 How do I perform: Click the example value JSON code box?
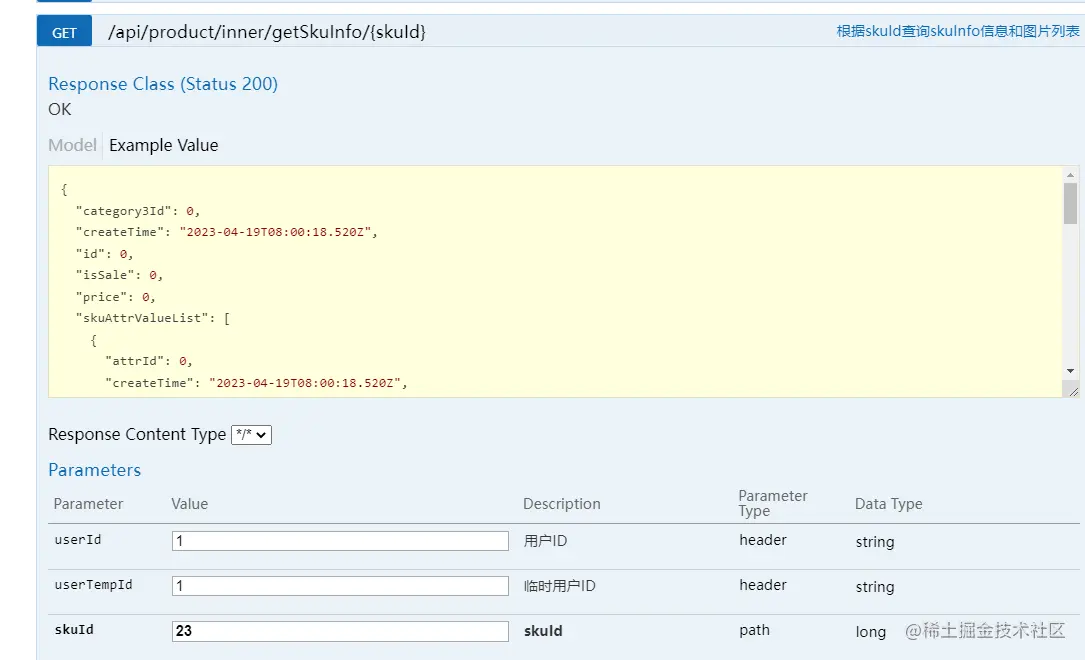555,282
